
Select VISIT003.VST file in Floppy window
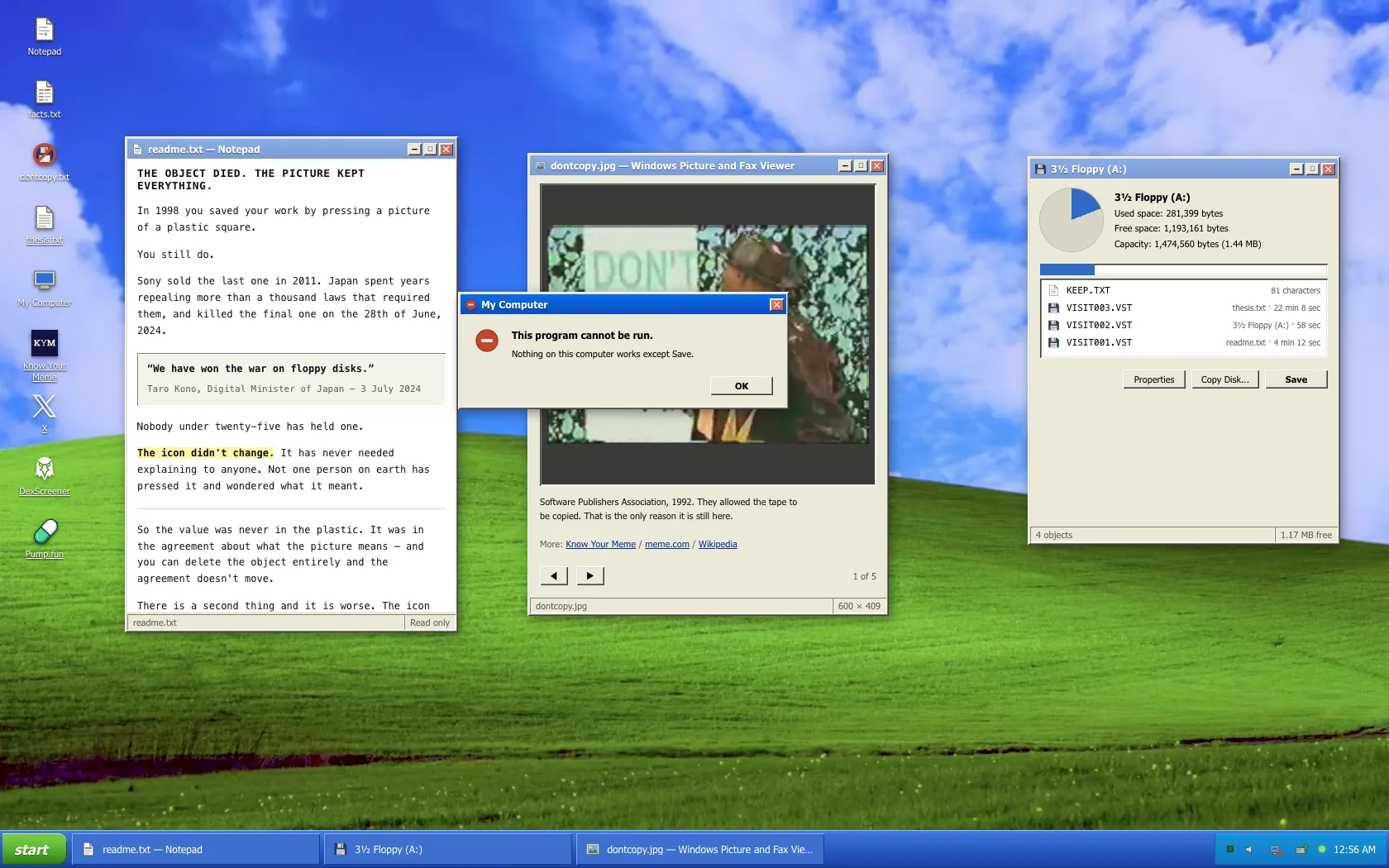(x=1184, y=308)
